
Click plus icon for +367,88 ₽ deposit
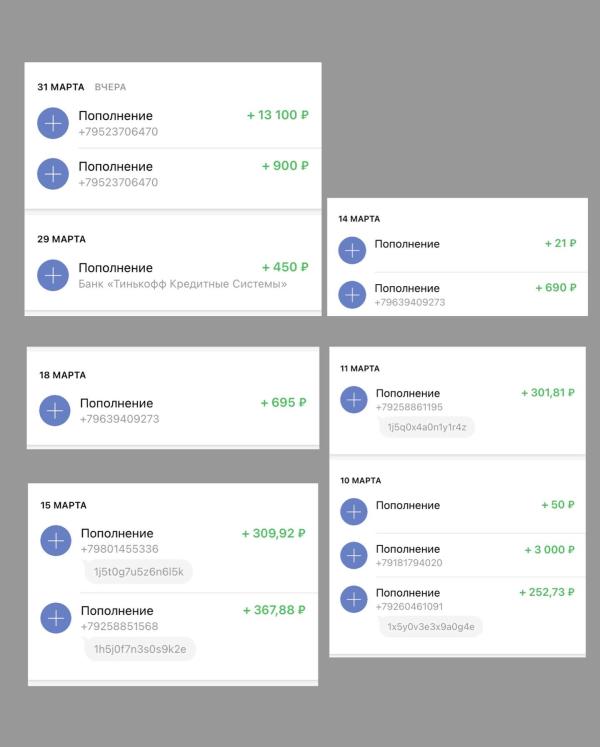pos(56,618)
